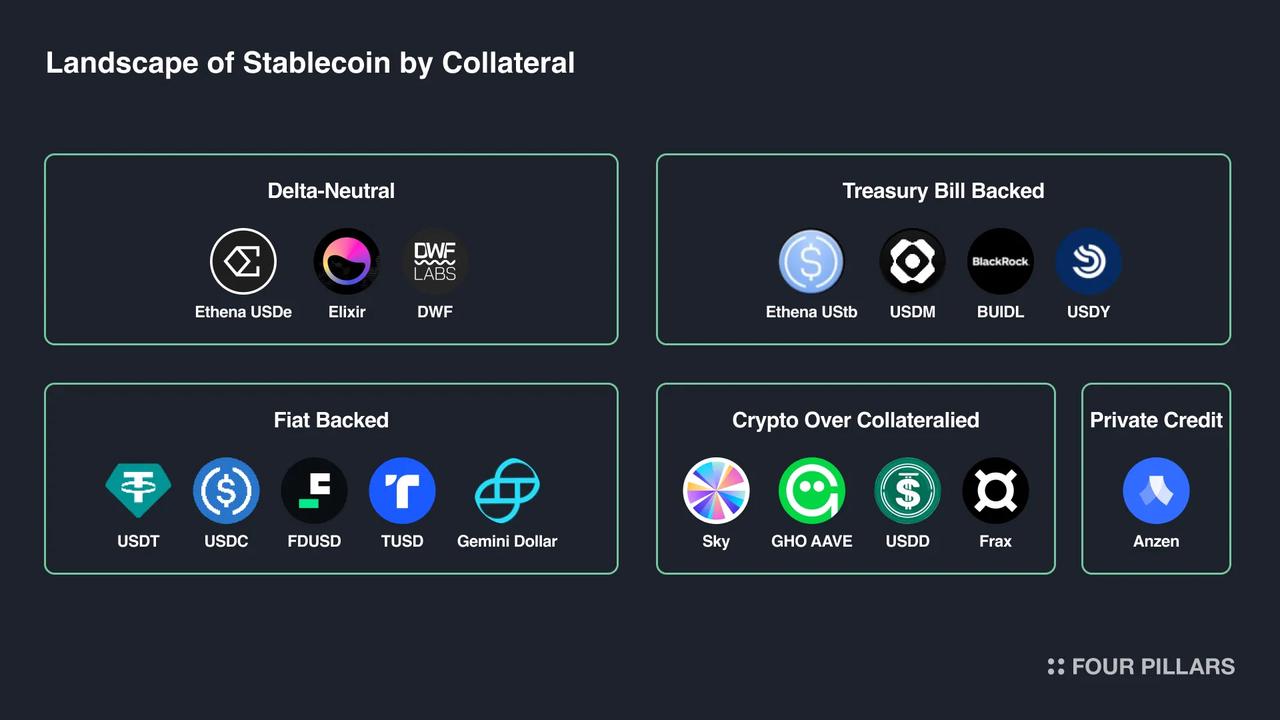The height and width of the screenshot is (720, 1280).
Task: Click the Four Pillars logo
Action: click(1141, 667)
